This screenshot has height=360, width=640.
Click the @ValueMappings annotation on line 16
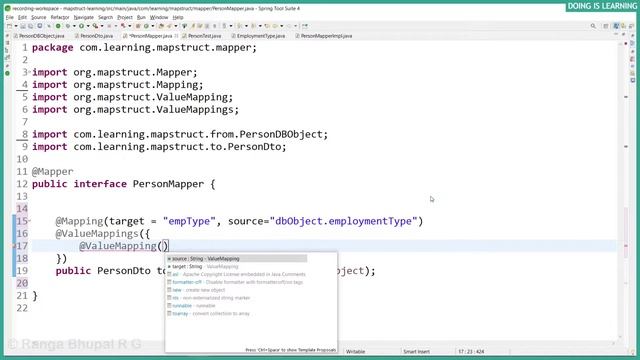97,234
